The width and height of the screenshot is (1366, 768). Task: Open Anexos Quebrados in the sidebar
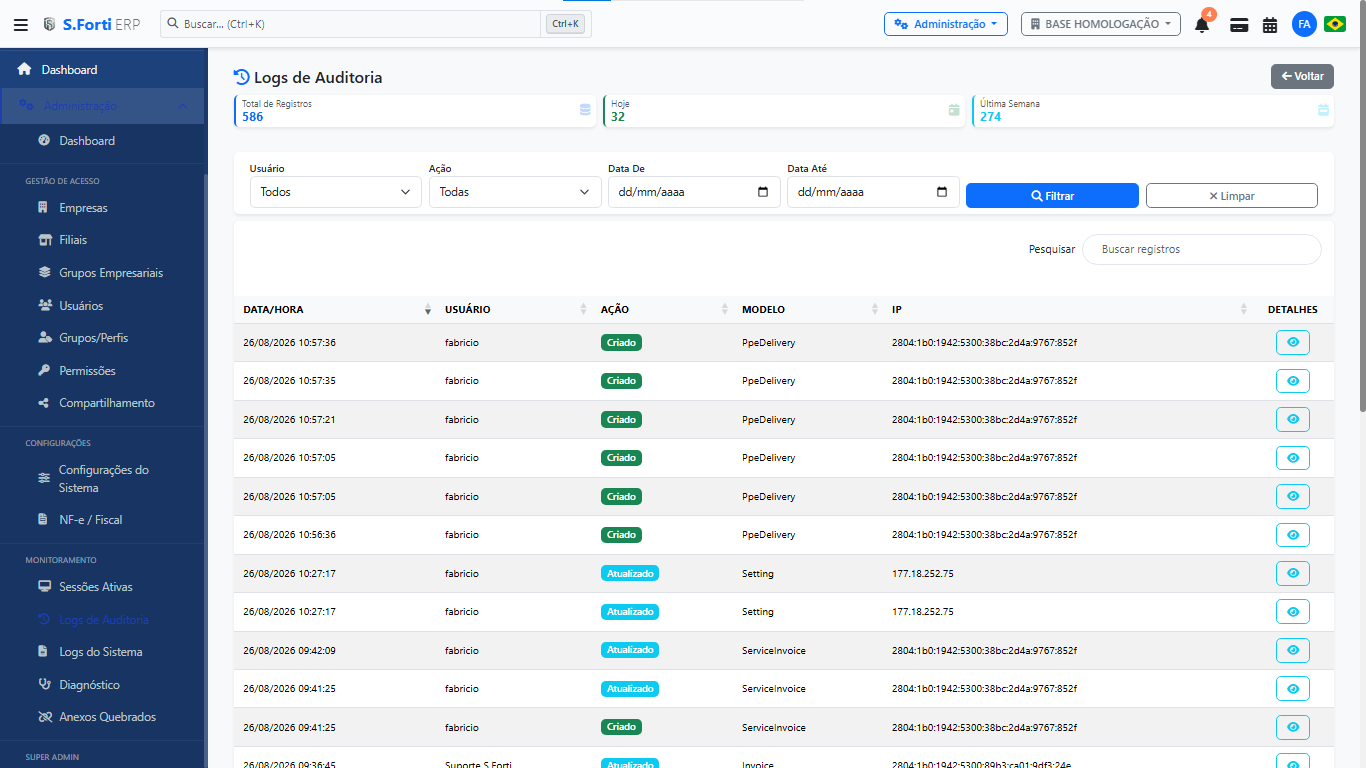[x=107, y=717]
